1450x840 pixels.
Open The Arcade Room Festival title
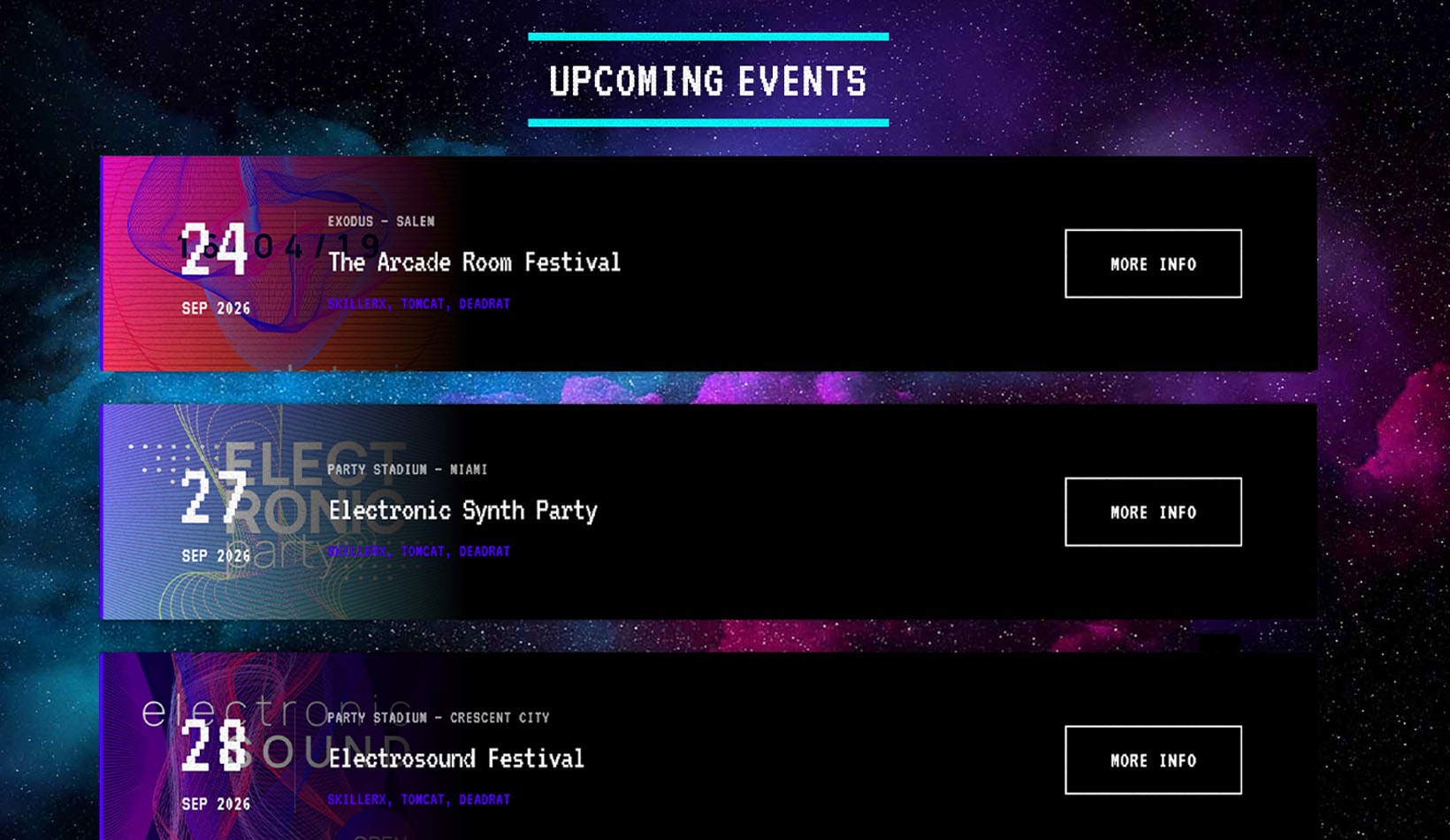pos(474,262)
